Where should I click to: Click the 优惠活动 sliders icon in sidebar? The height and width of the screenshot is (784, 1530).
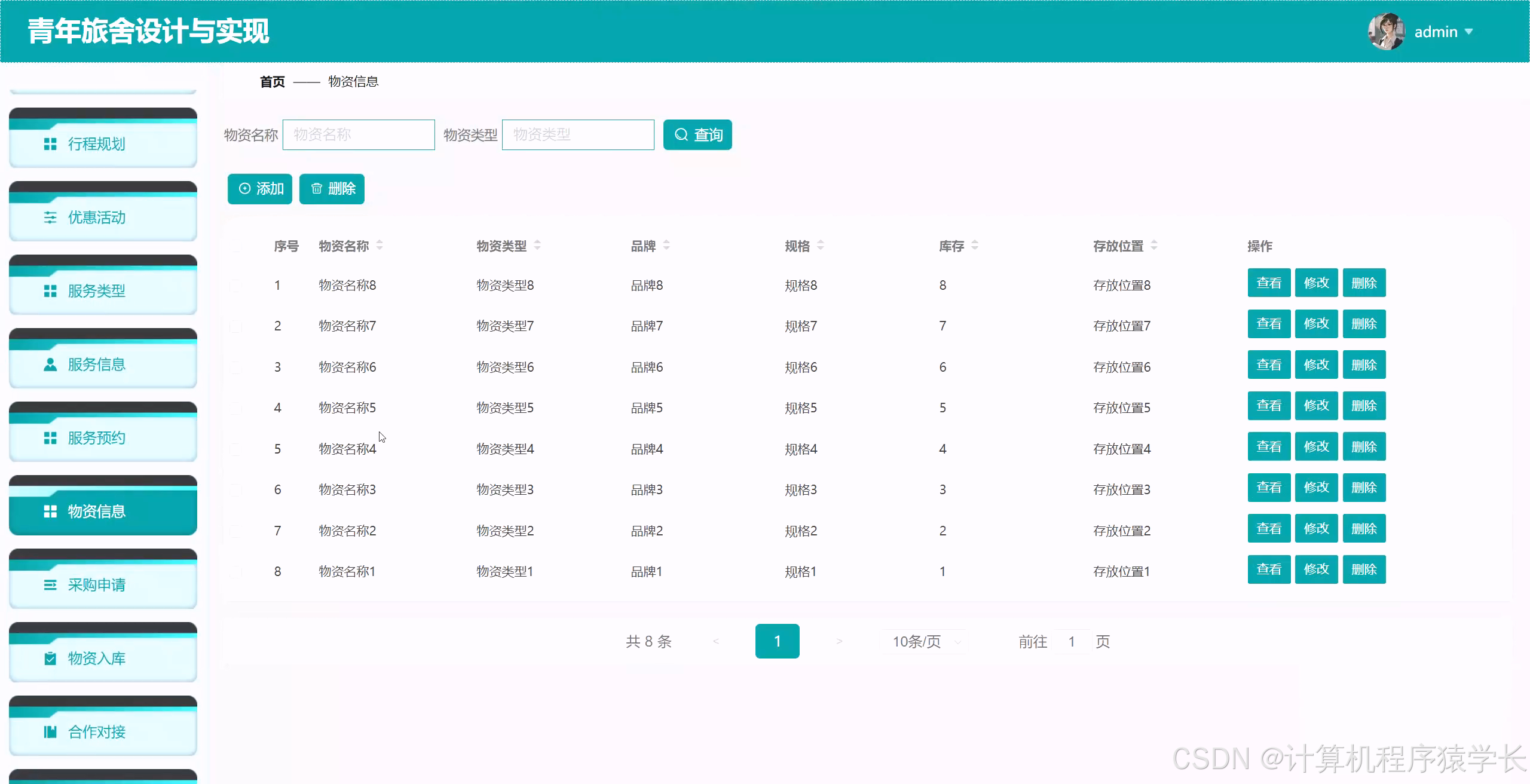click(x=50, y=218)
